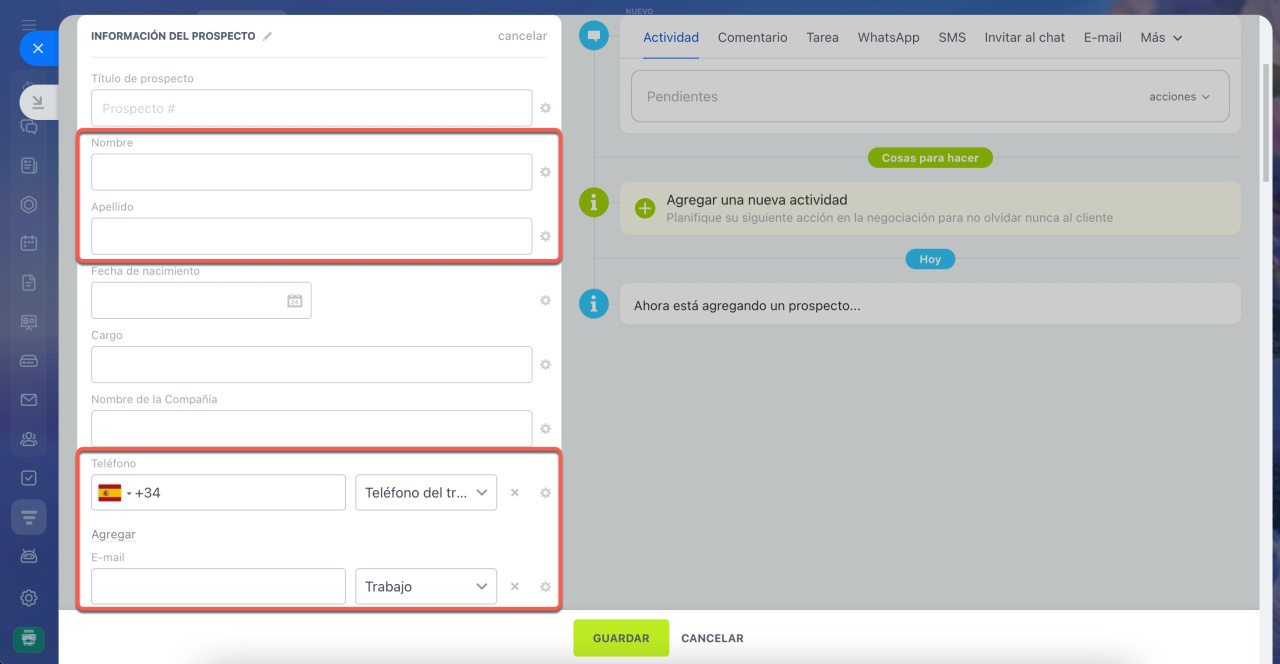Remove the E-mail entry with X
This screenshot has width=1280, height=664.
[514, 587]
